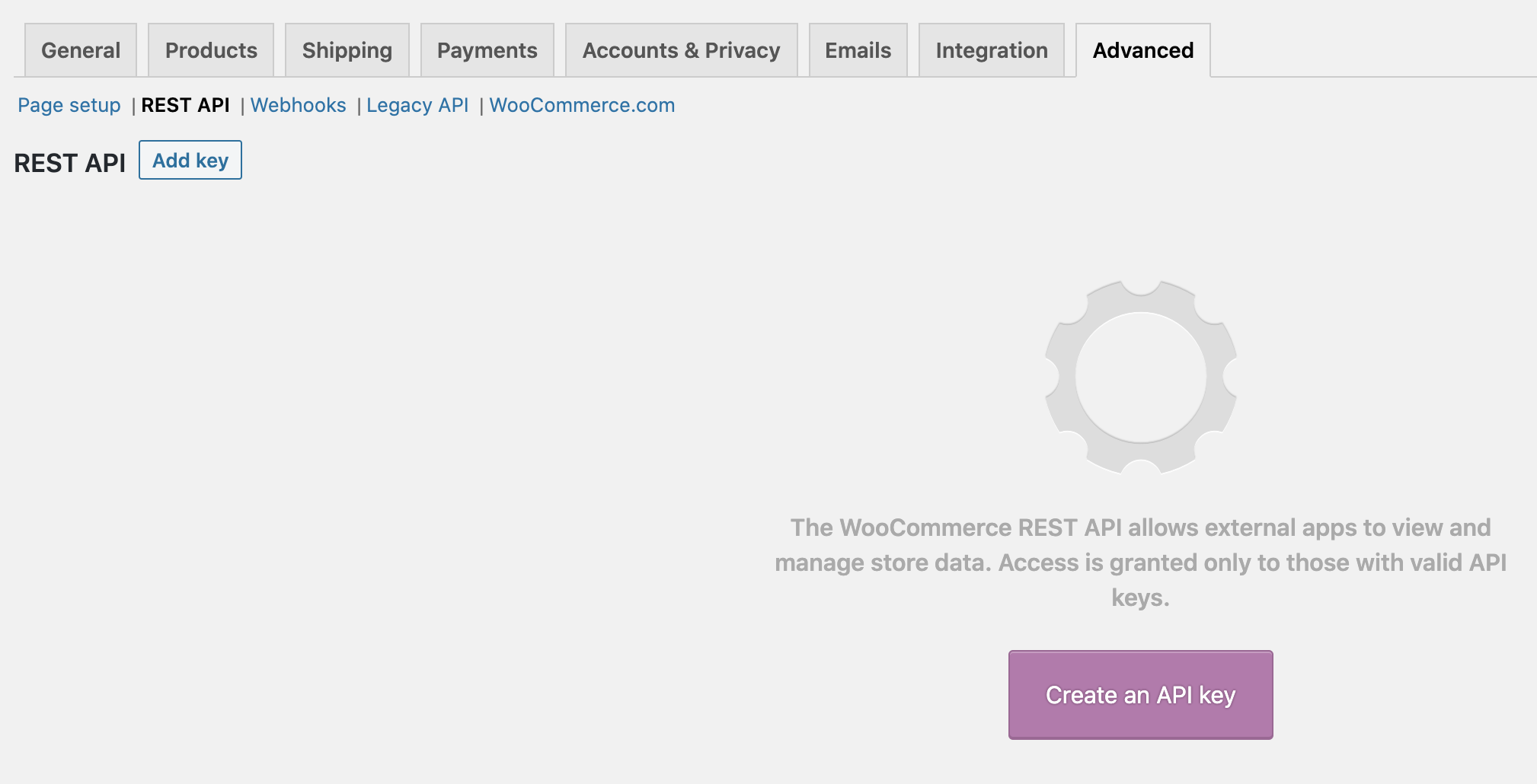Go to the Legacy API link
The width and height of the screenshot is (1537, 784).
tap(417, 105)
